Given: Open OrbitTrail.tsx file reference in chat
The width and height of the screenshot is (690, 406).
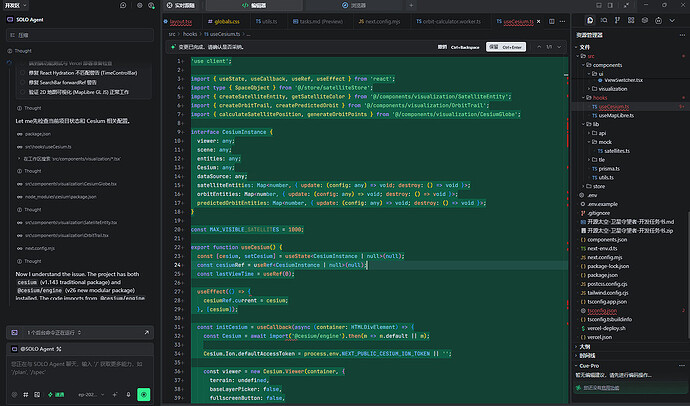Looking at the screenshot, I should [67, 235].
